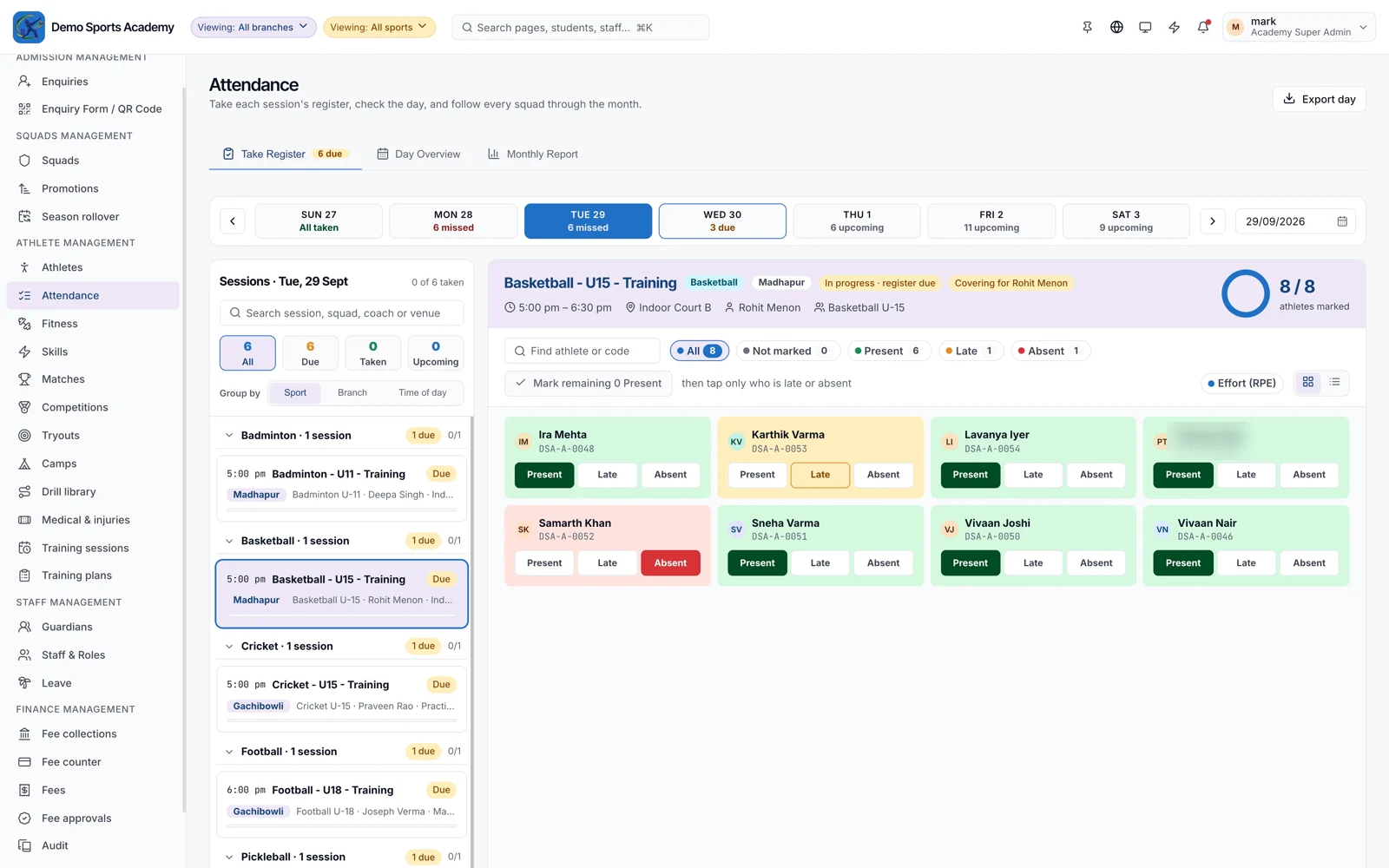The height and width of the screenshot is (868, 1389).
Task: Click Find athlete or code field
Action: [x=583, y=351]
